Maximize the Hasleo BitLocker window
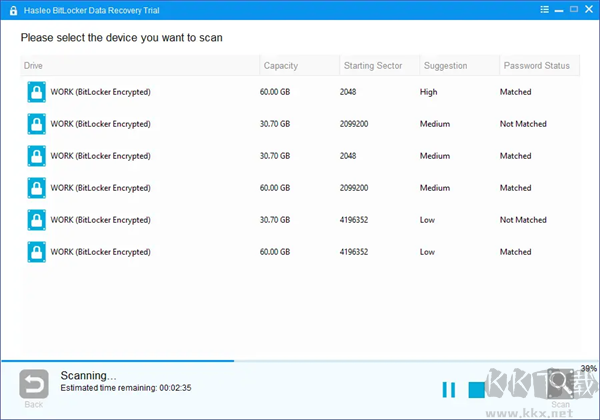Screen dimensions: 600x420 click(574, 9)
